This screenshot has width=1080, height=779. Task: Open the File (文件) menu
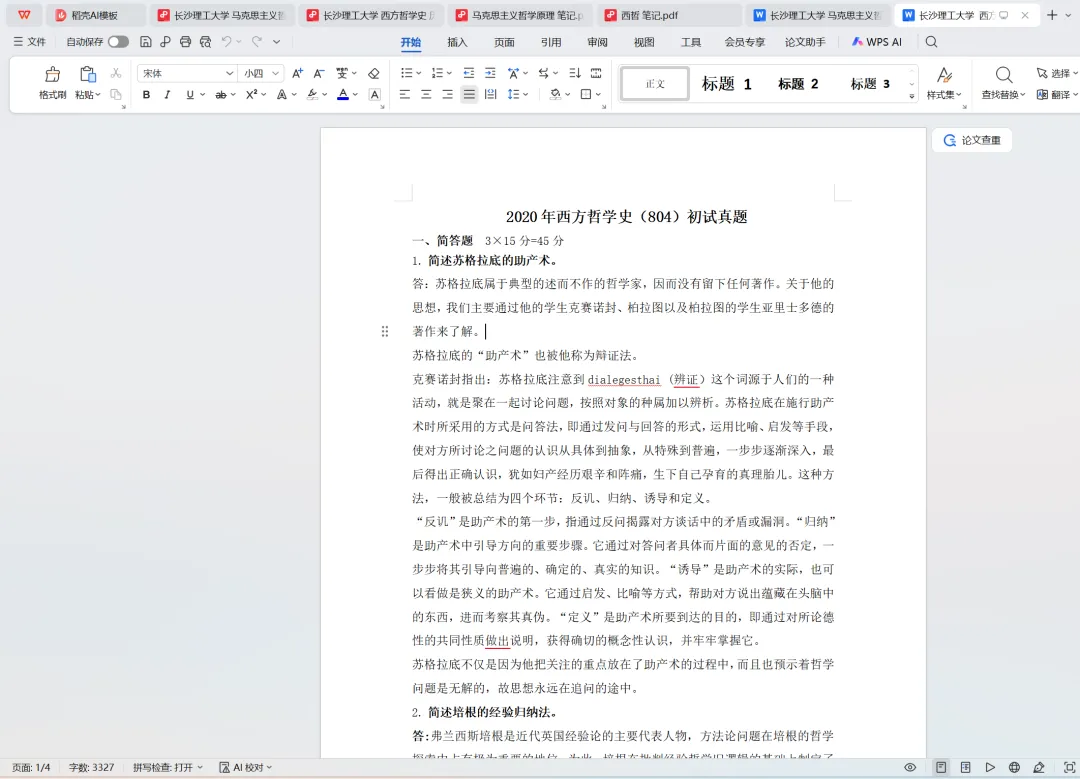click(30, 42)
